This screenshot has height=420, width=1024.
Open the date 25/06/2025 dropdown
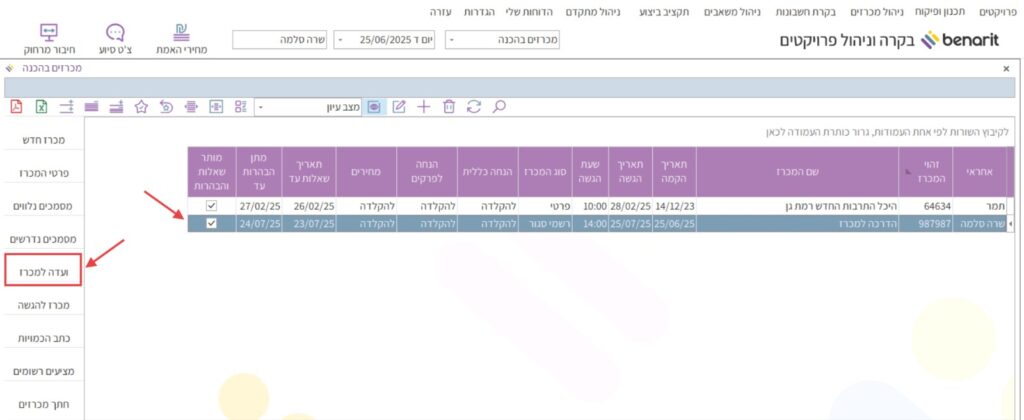338,40
